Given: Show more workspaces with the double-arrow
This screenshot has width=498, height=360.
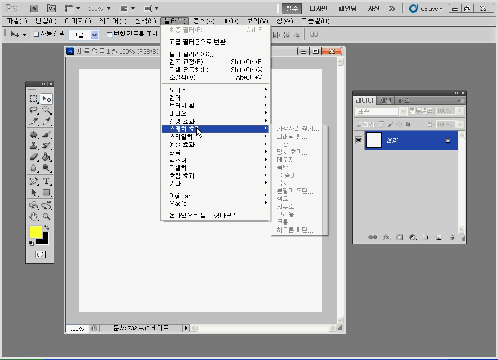Looking at the screenshot, I should (392, 9).
